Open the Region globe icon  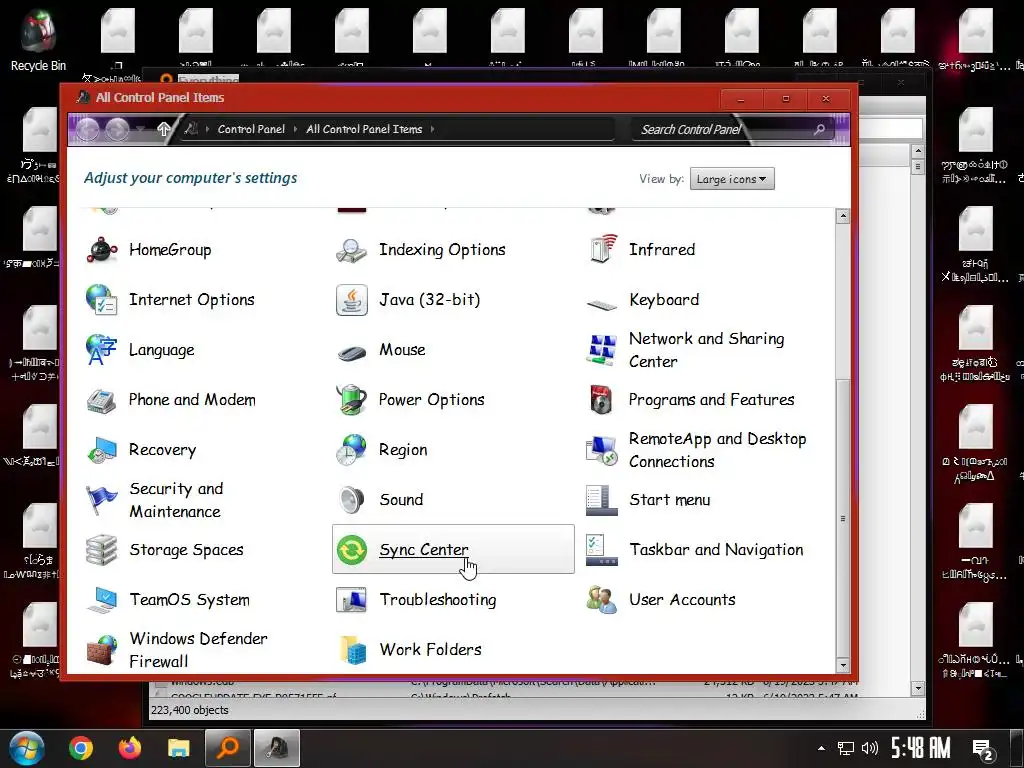(x=352, y=450)
